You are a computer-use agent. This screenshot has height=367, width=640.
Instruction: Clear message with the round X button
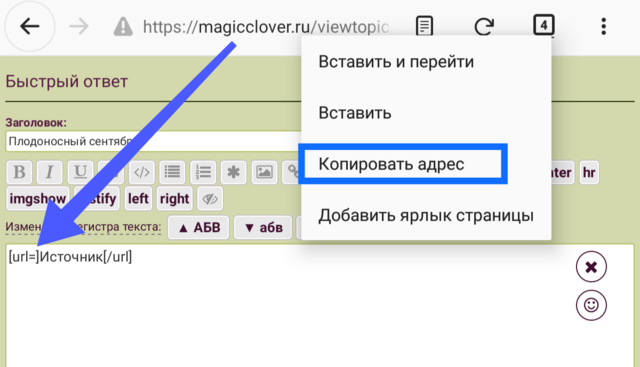591,267
